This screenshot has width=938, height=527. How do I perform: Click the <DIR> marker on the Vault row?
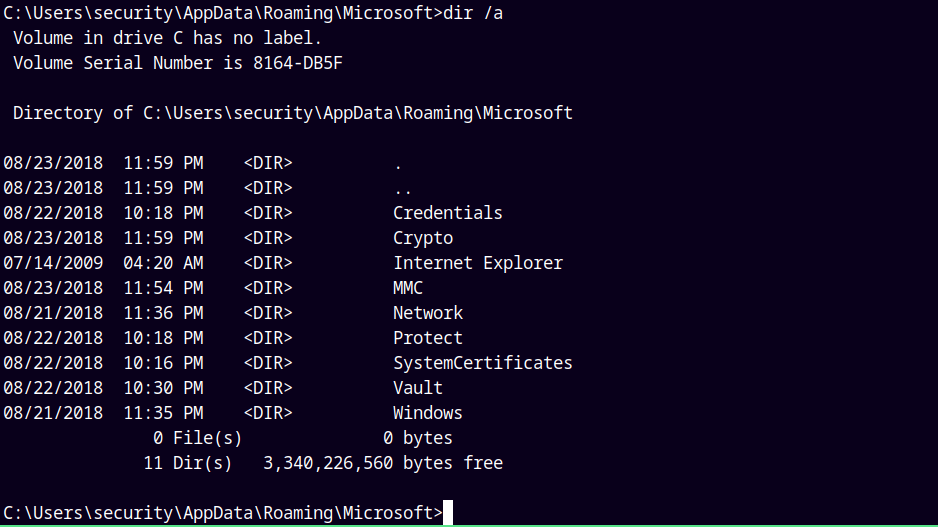[x=267, y=388]
